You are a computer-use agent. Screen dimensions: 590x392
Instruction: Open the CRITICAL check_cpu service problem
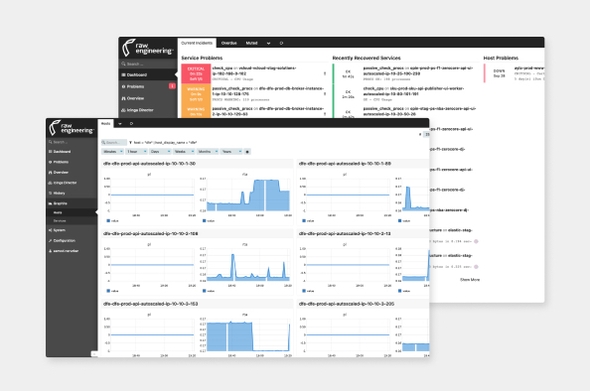[x=254, y=73]
